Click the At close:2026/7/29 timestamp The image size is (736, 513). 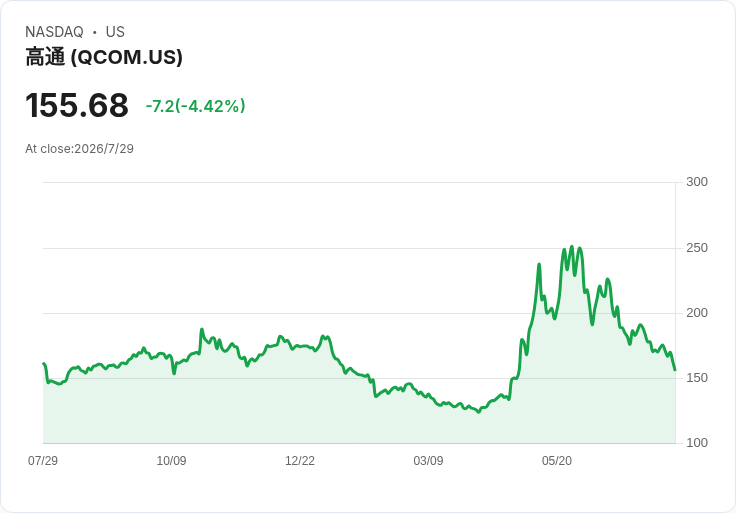click(x=79, y=149)
